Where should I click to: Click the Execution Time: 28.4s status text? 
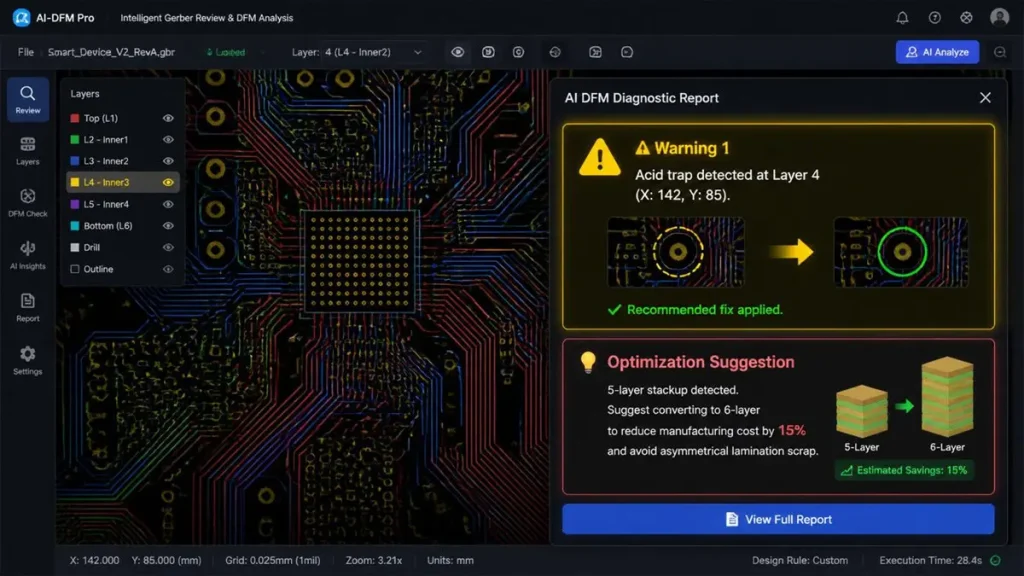930,560
